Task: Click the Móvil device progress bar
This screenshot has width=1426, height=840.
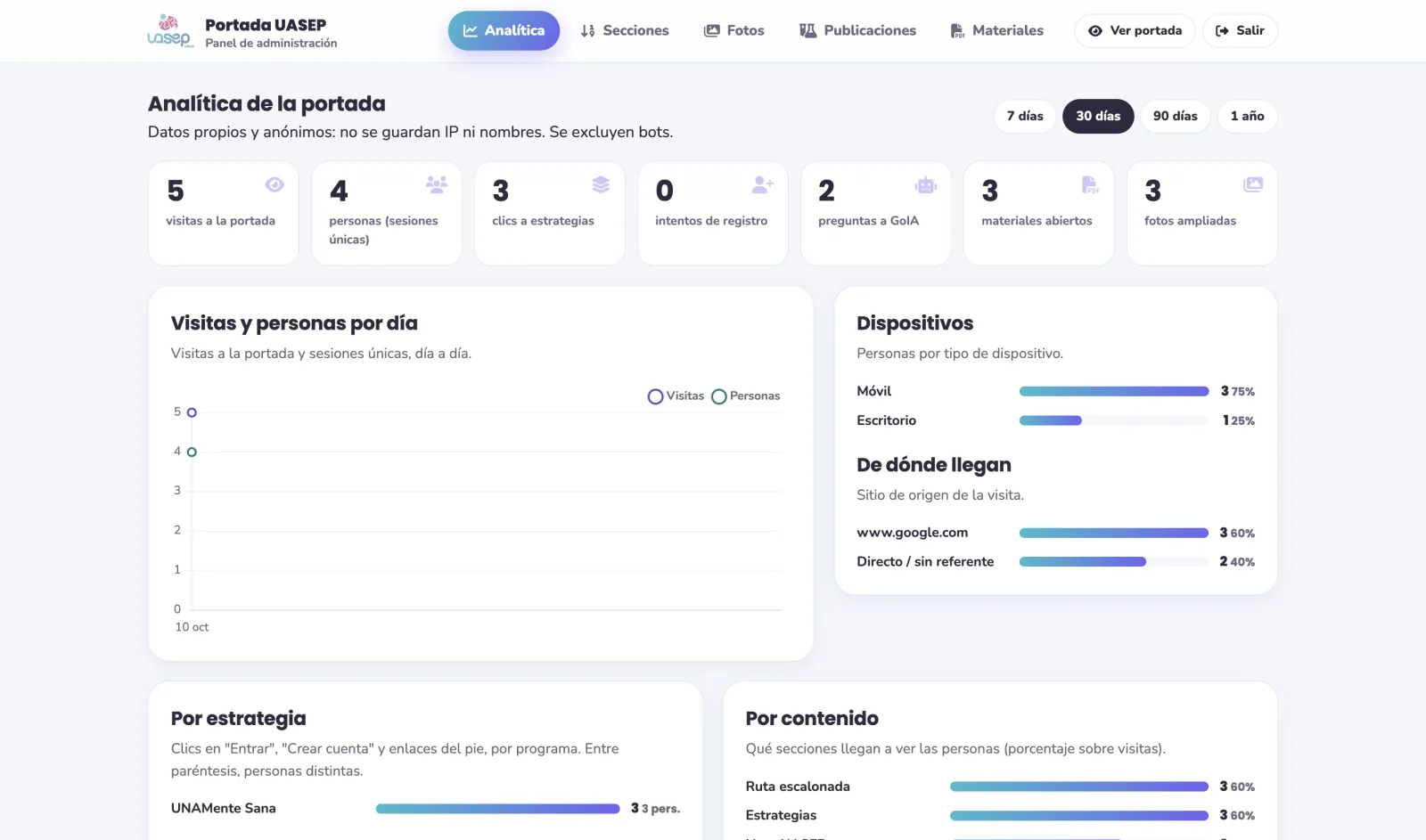Action: point(1114,391)
